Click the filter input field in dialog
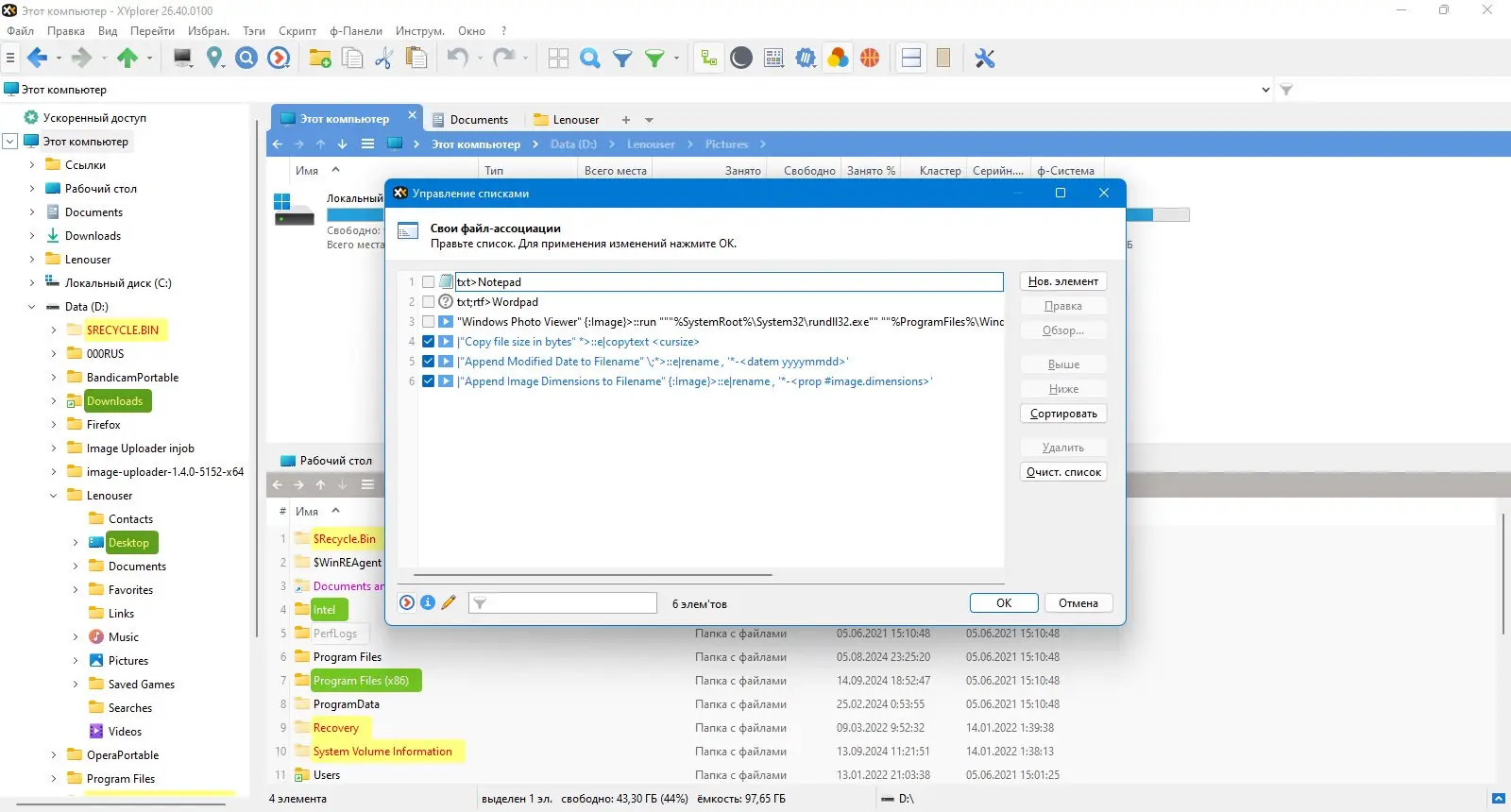Image resolution: width=1511 pixels, height=812 pixels. click(x=563, y=603)
